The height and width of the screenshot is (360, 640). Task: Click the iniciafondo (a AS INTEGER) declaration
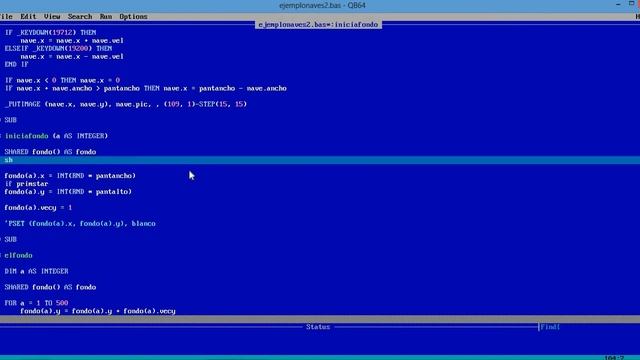[x=56, y=136]
